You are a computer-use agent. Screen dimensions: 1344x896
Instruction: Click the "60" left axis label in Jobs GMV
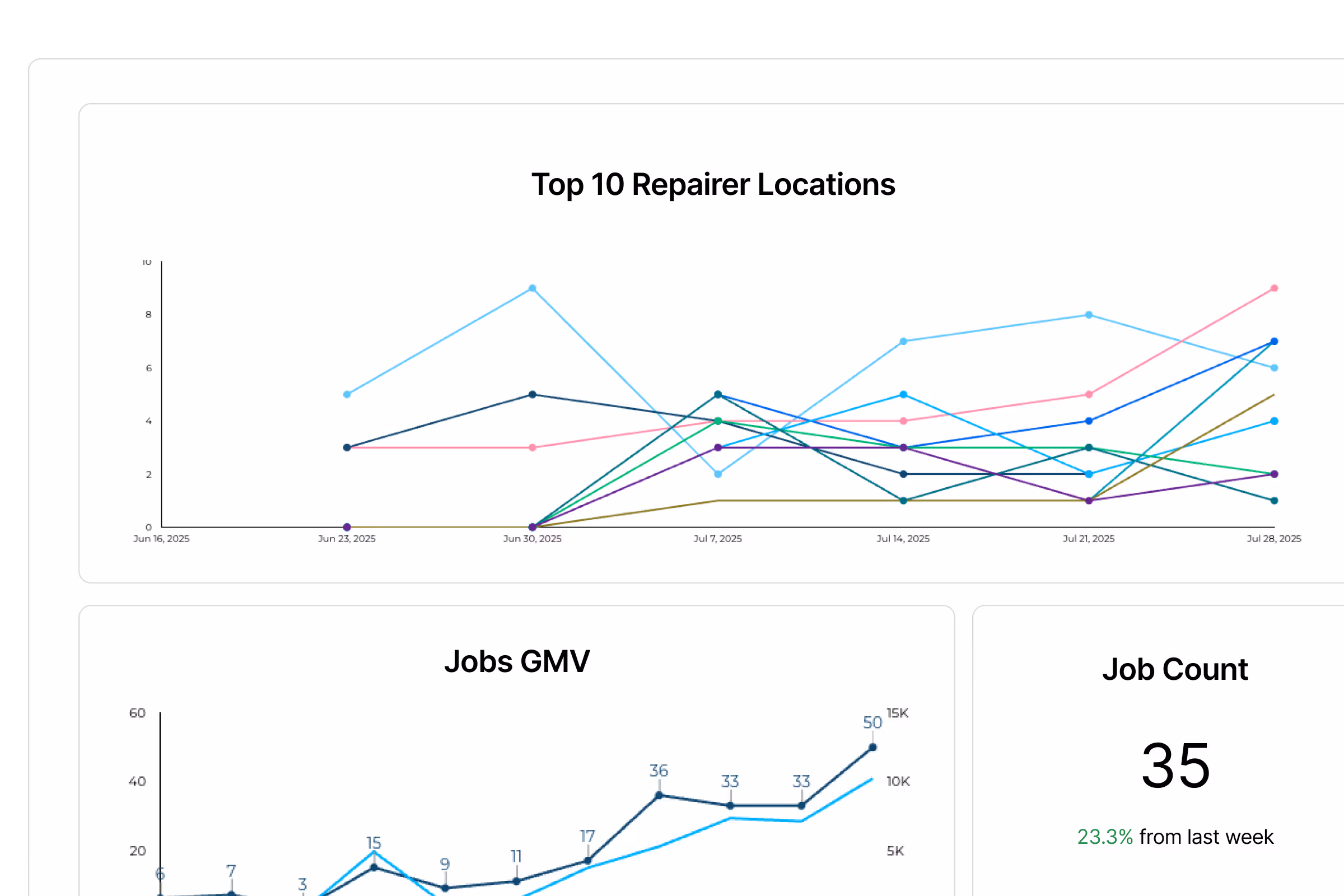pos(137,713)
